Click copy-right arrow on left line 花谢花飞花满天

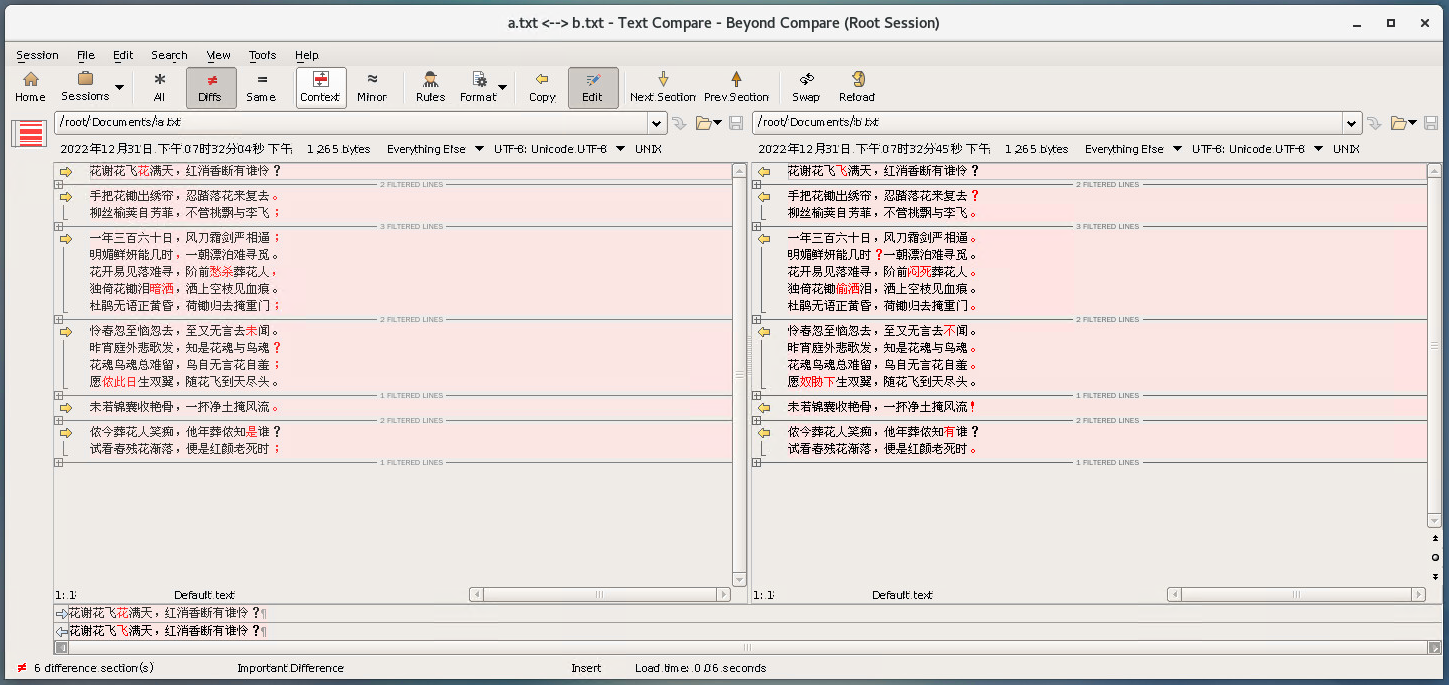(x=66, y=171)
